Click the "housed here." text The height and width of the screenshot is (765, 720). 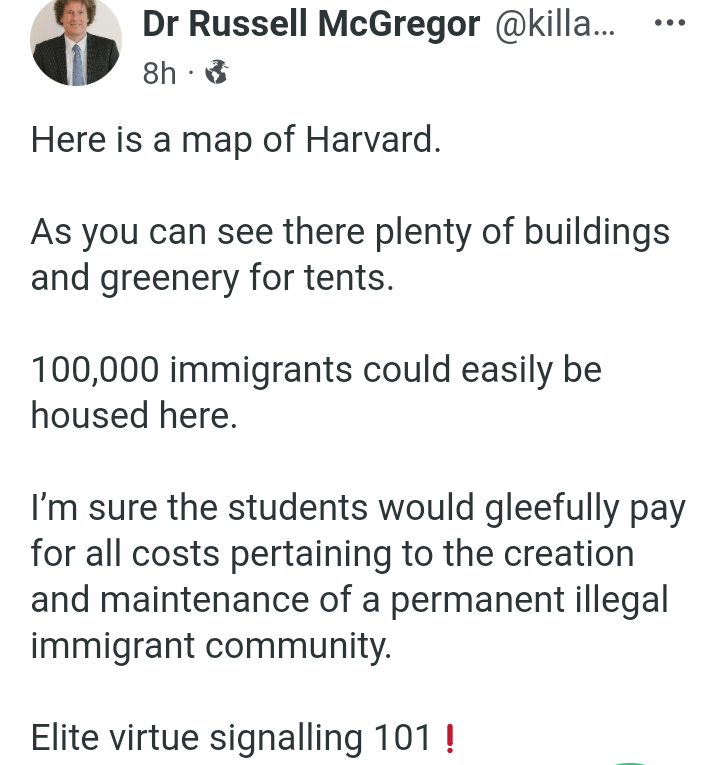coord(134,415)
